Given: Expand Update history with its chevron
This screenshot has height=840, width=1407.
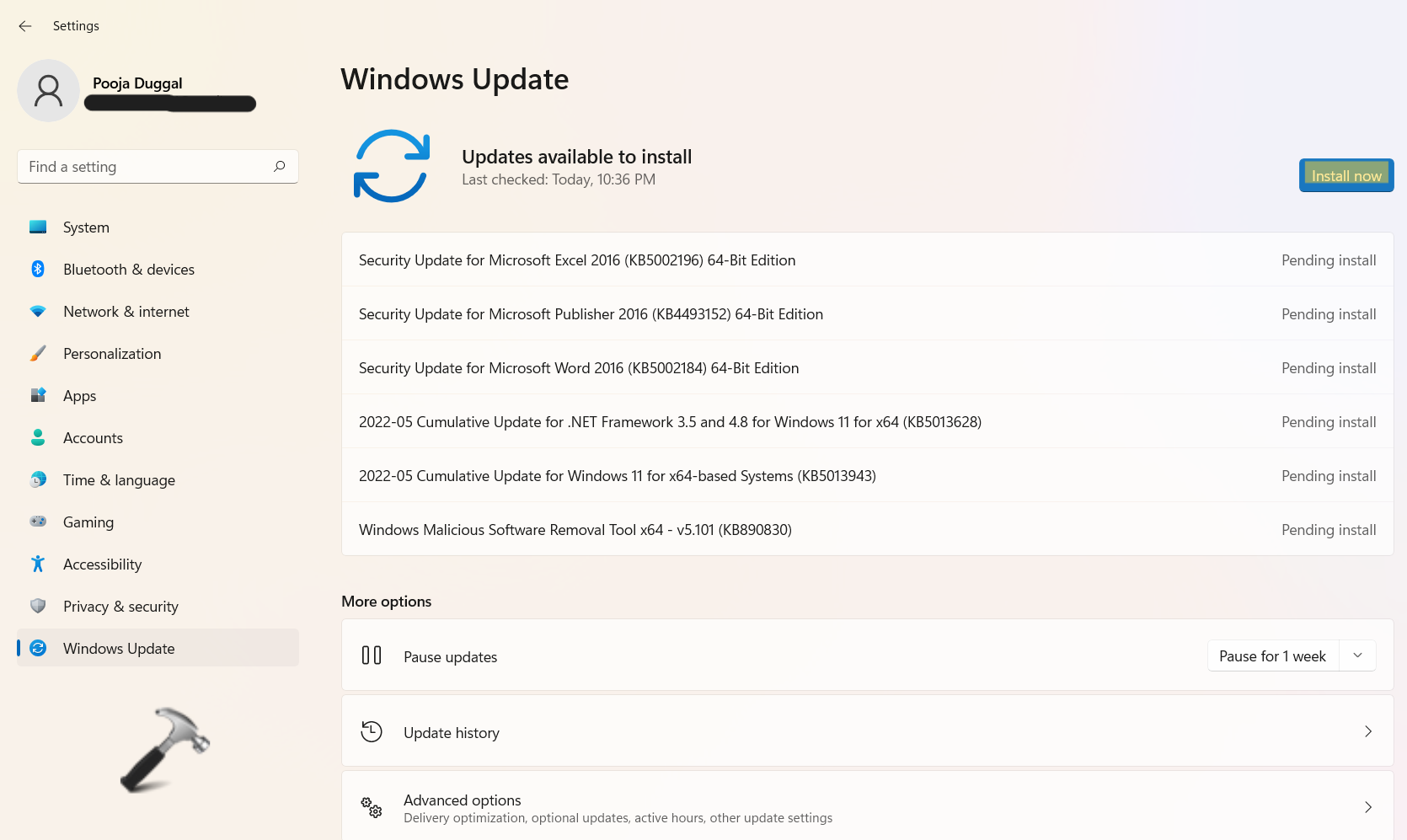Looking at the screenshot, I should (1367, 731).
